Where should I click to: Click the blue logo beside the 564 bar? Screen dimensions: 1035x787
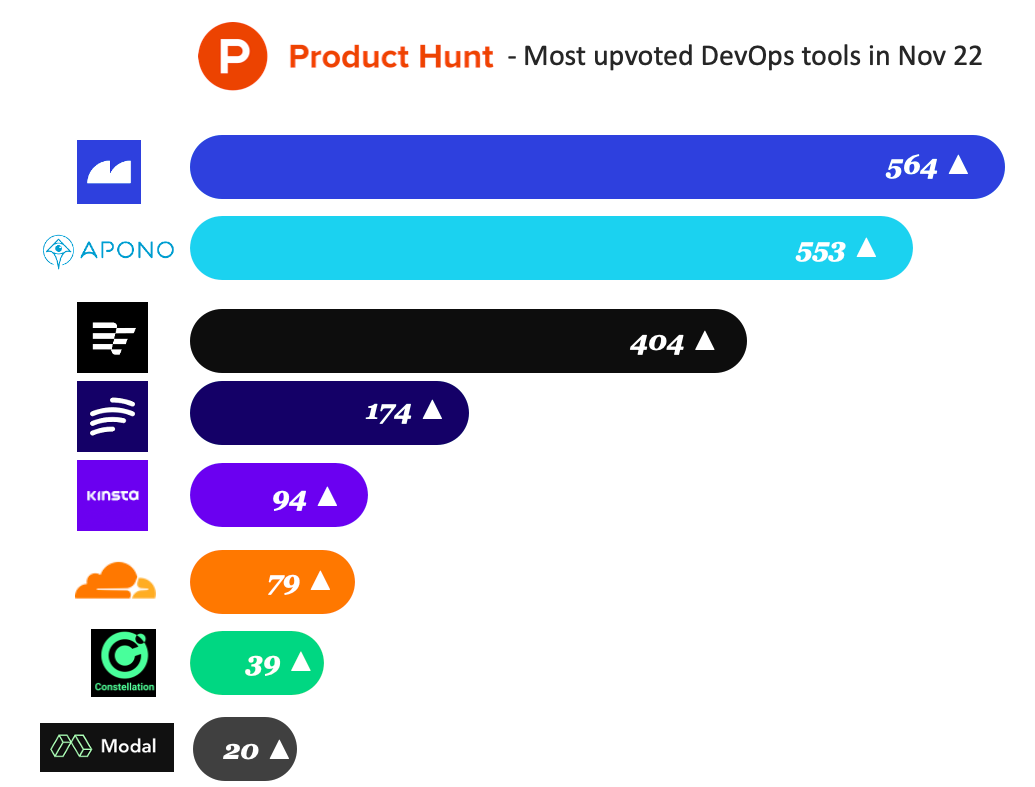point(109,172)
